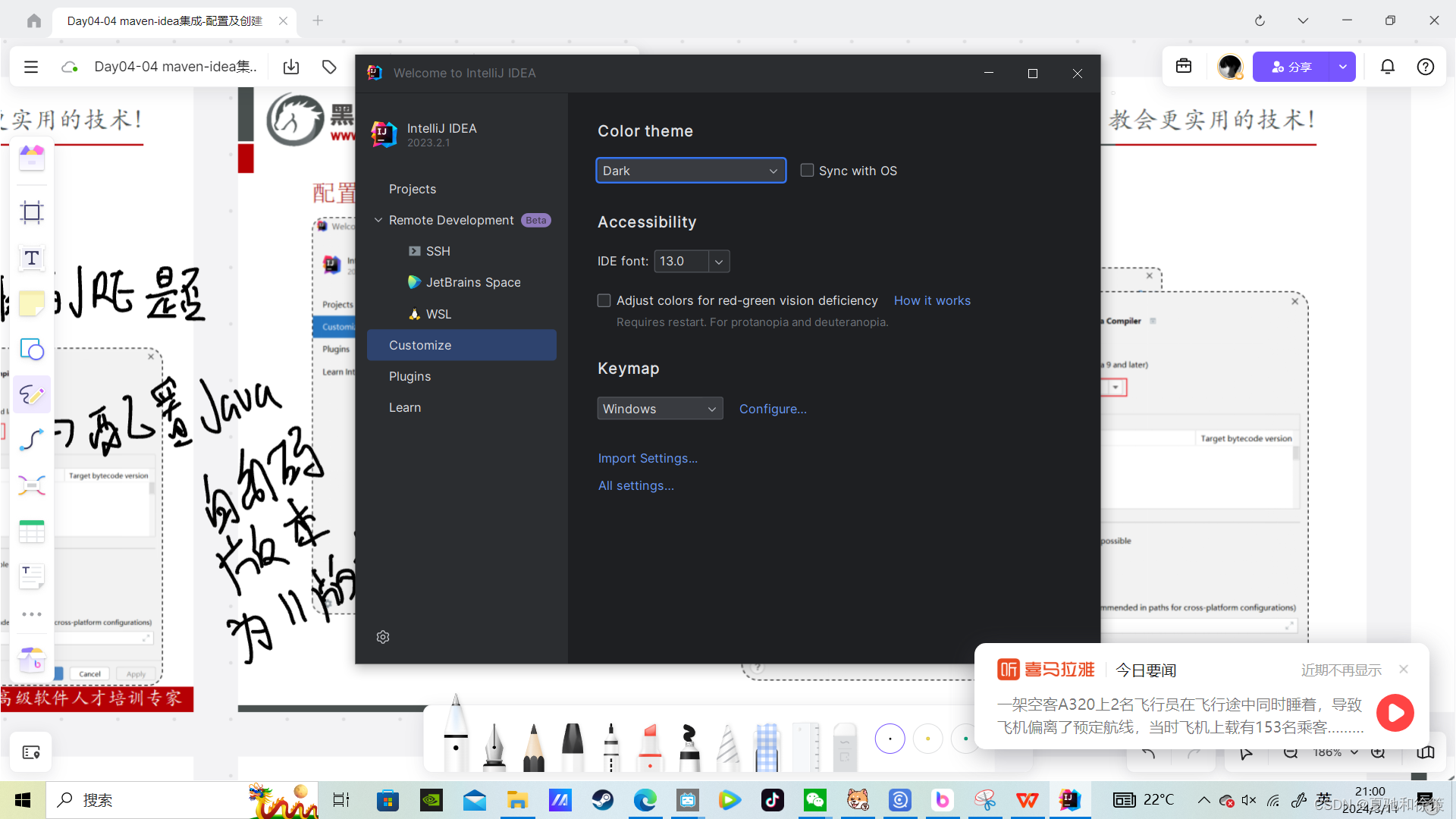Enable Sync with OS checkbox
The height and width of the screenshot is (819, 1456).
tap(808, 171)
